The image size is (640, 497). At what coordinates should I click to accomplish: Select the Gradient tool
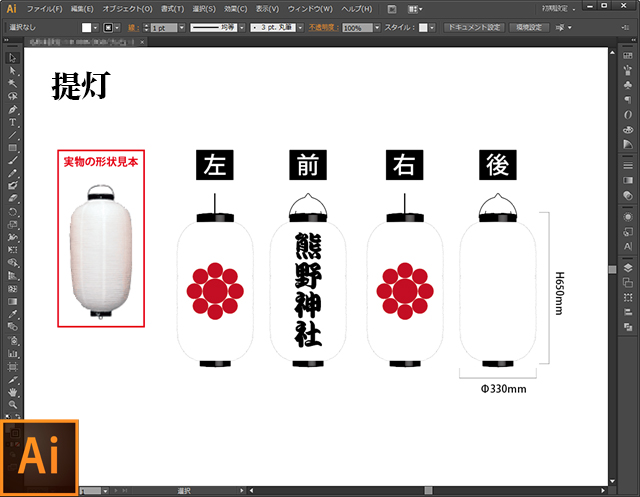click(12, 302)
